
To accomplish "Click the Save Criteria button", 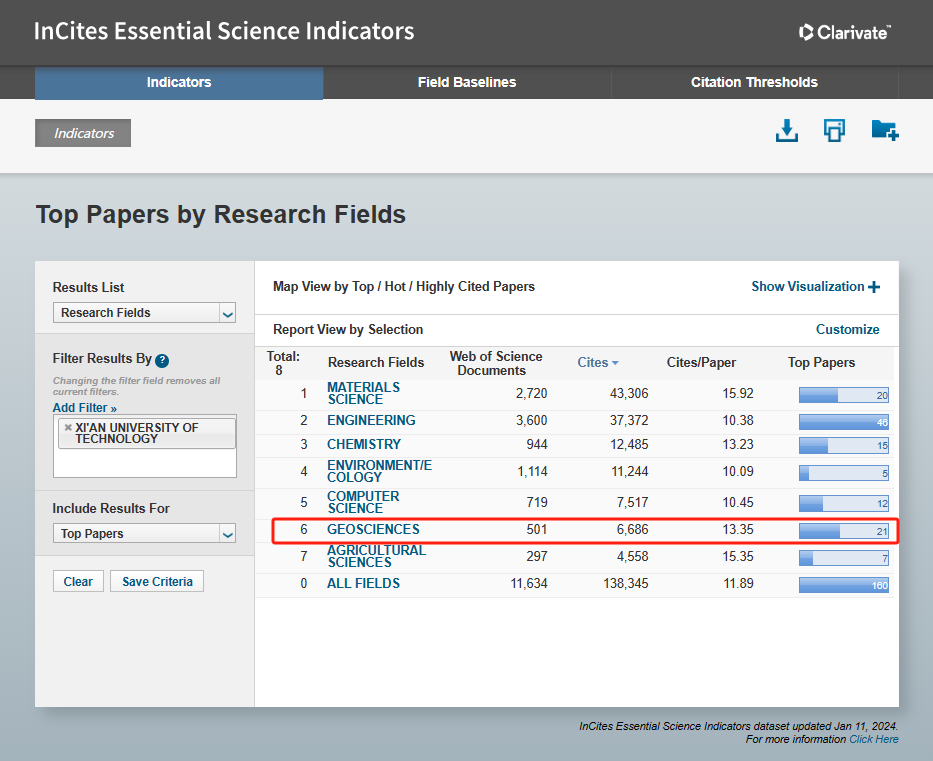I will click(x=158, y=582).
